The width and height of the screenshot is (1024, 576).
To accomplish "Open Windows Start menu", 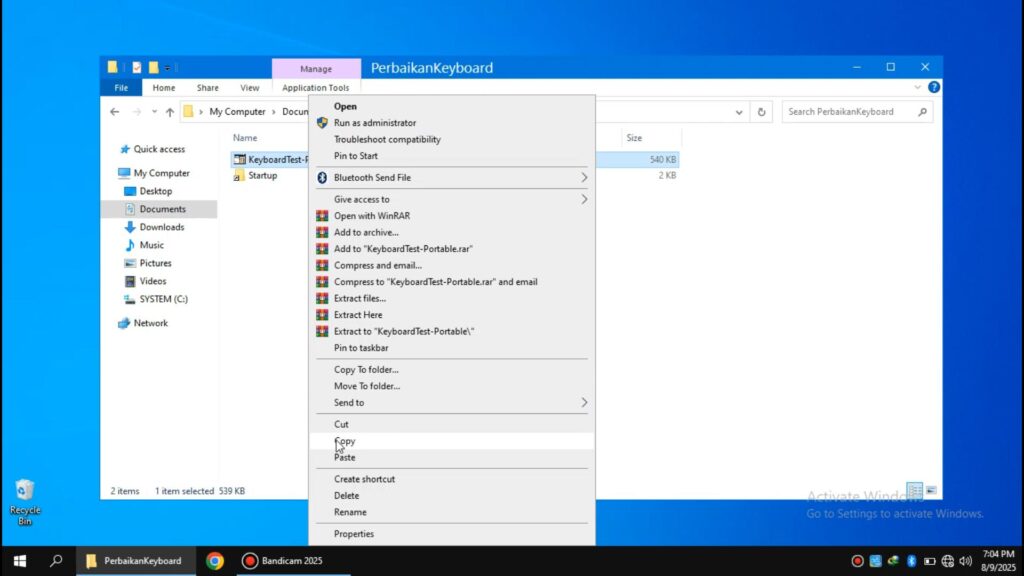I will click(x=19, y=561).
